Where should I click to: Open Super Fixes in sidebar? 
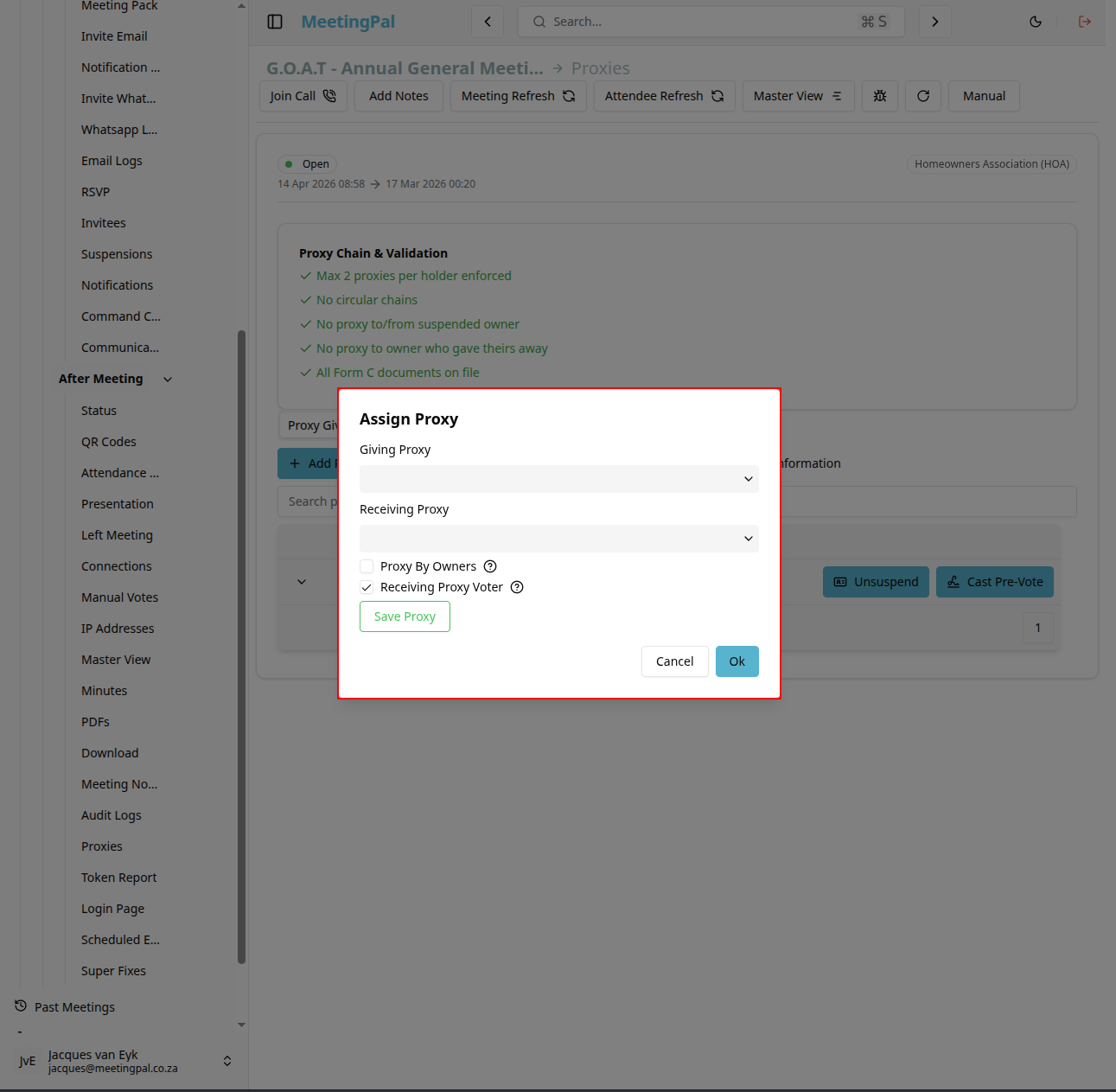pos(113,971)
